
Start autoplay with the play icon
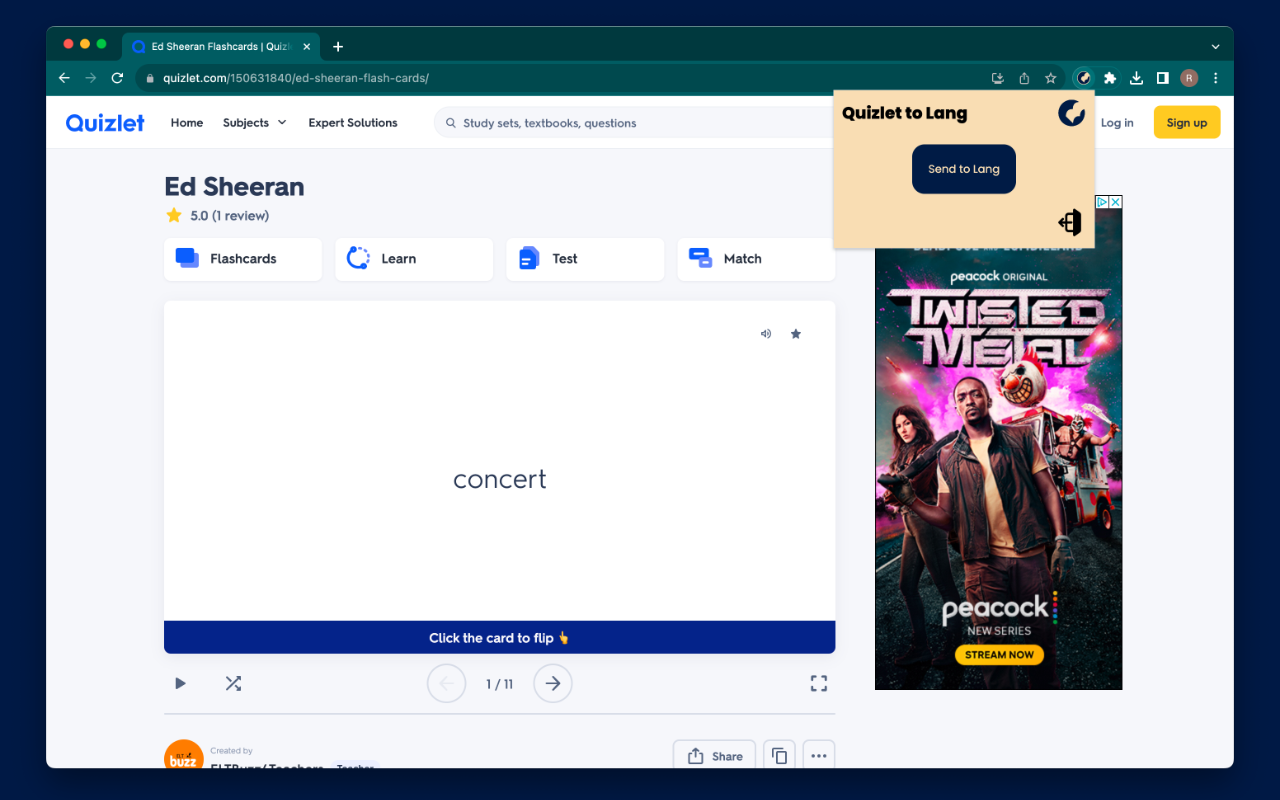point(180,683)
